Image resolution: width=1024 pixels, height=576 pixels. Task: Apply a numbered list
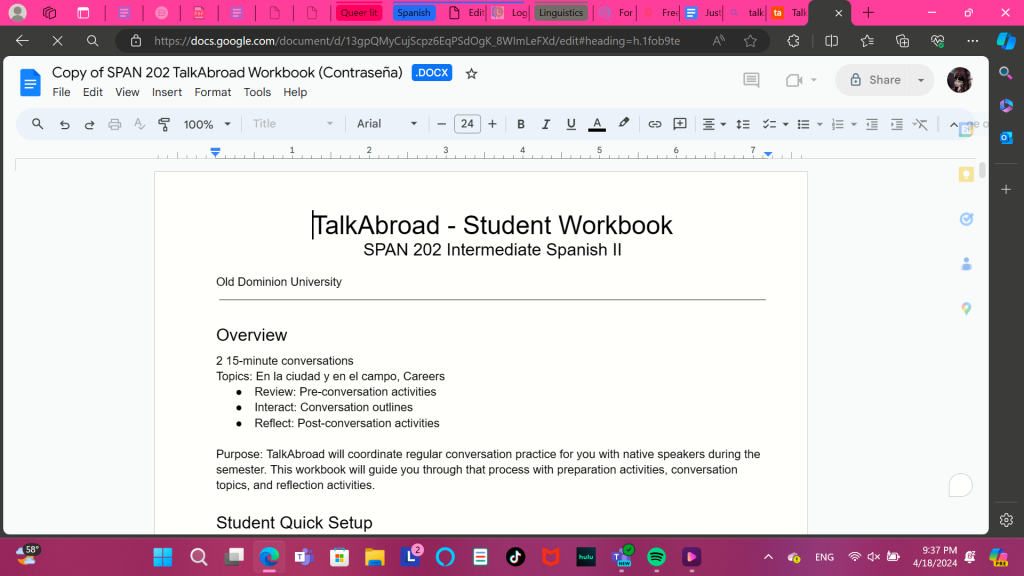(x=838, y=124)
